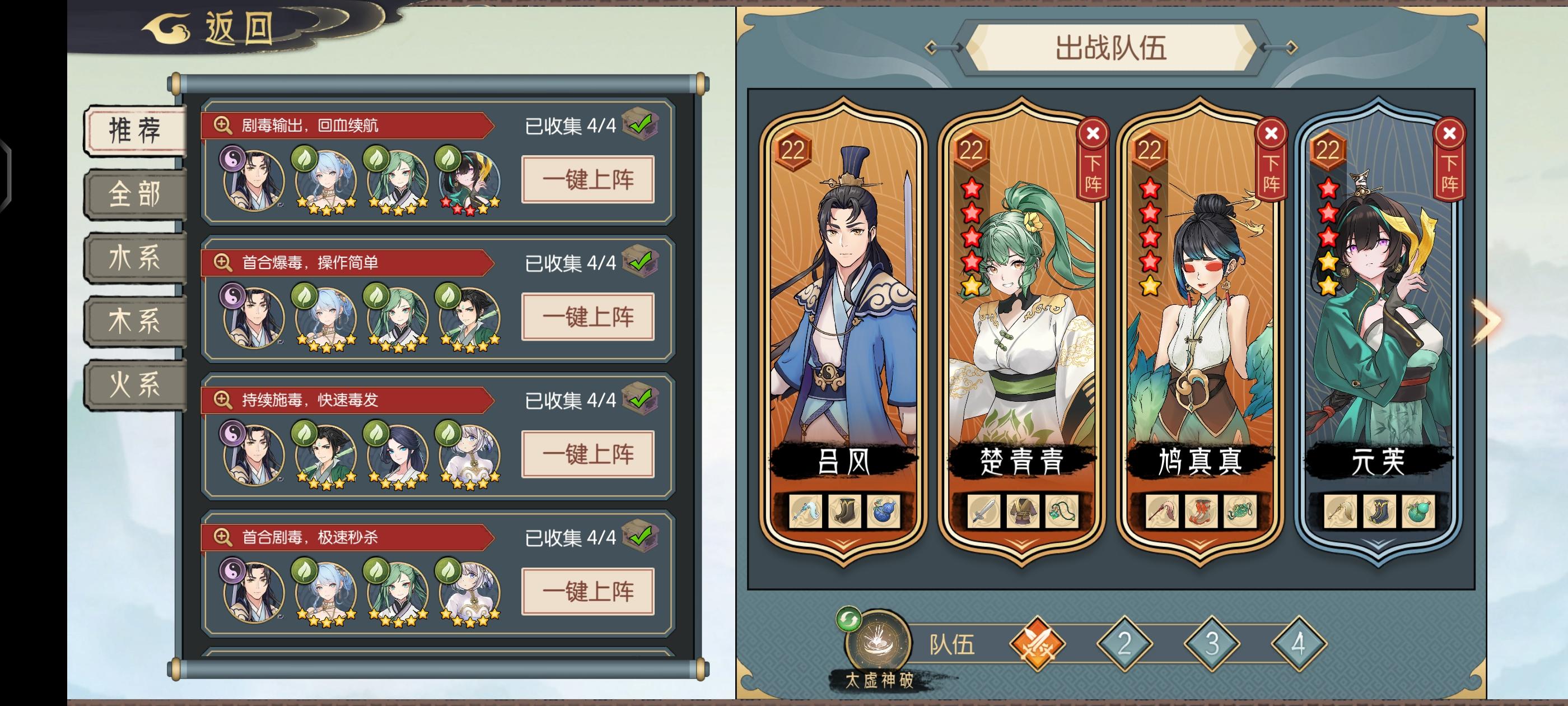Expand 吕风 card bottom chevron
Image resolution: width=1568 pixels, height=706 pixels.
pyautogui.click(x=843, y=542)
